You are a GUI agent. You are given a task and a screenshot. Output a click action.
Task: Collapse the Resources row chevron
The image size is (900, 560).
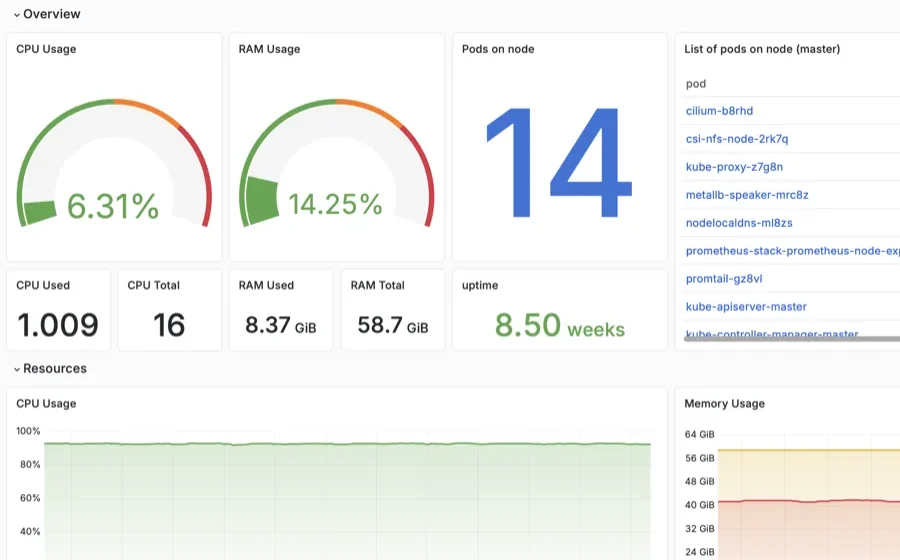click(x=17, y=369)
